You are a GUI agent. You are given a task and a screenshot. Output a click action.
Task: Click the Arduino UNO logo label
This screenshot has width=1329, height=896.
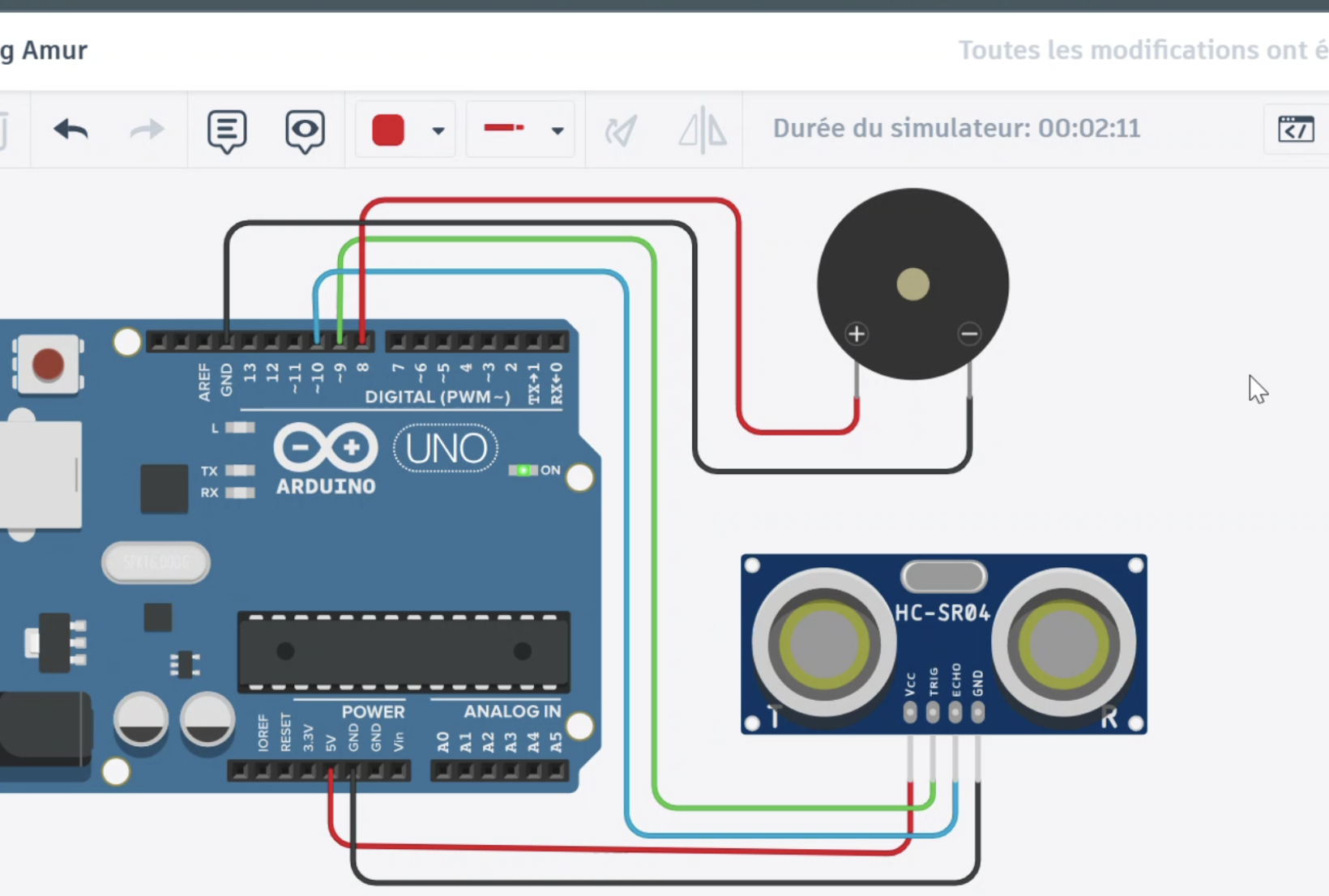click(x=445, y=449)
